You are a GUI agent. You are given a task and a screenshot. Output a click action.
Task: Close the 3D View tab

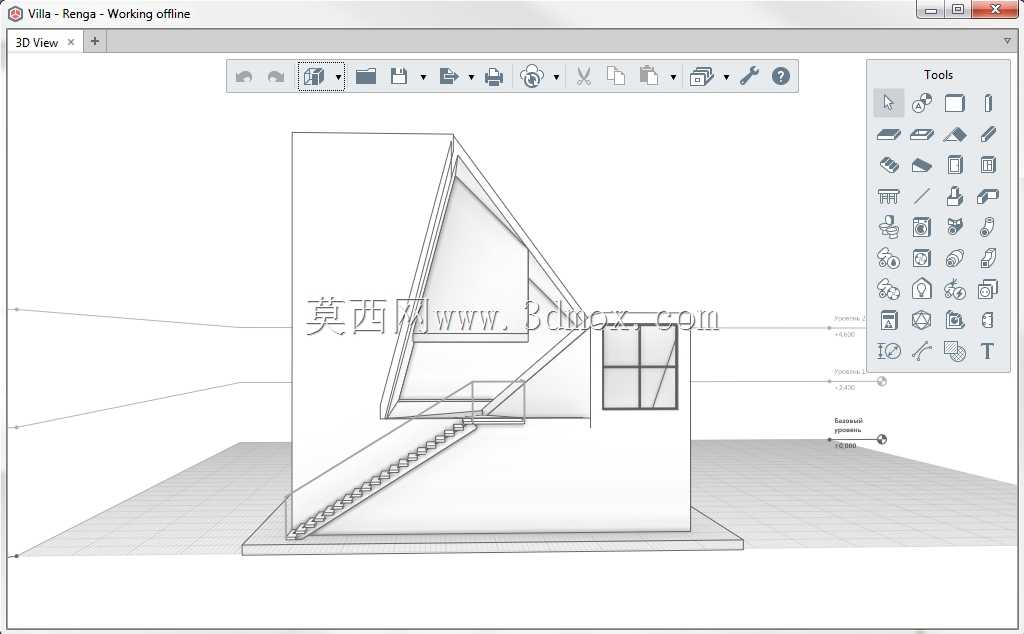tap(71, 42)
